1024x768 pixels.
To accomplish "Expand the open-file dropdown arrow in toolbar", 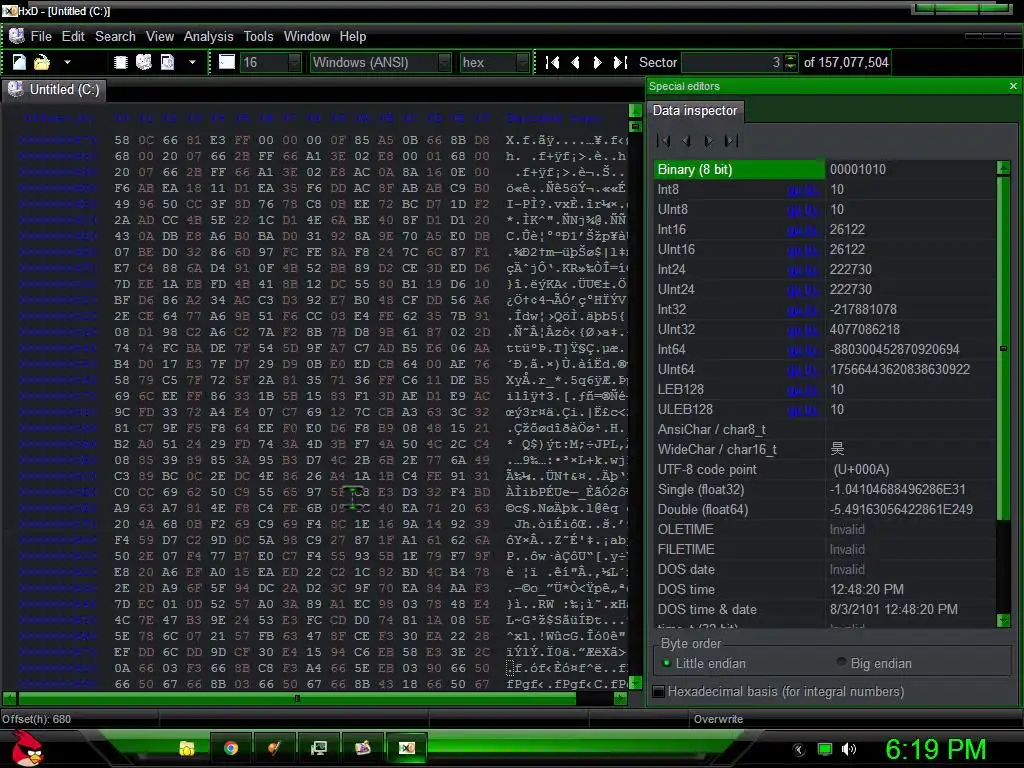I will pyautogui.click(x=67, y=62).
